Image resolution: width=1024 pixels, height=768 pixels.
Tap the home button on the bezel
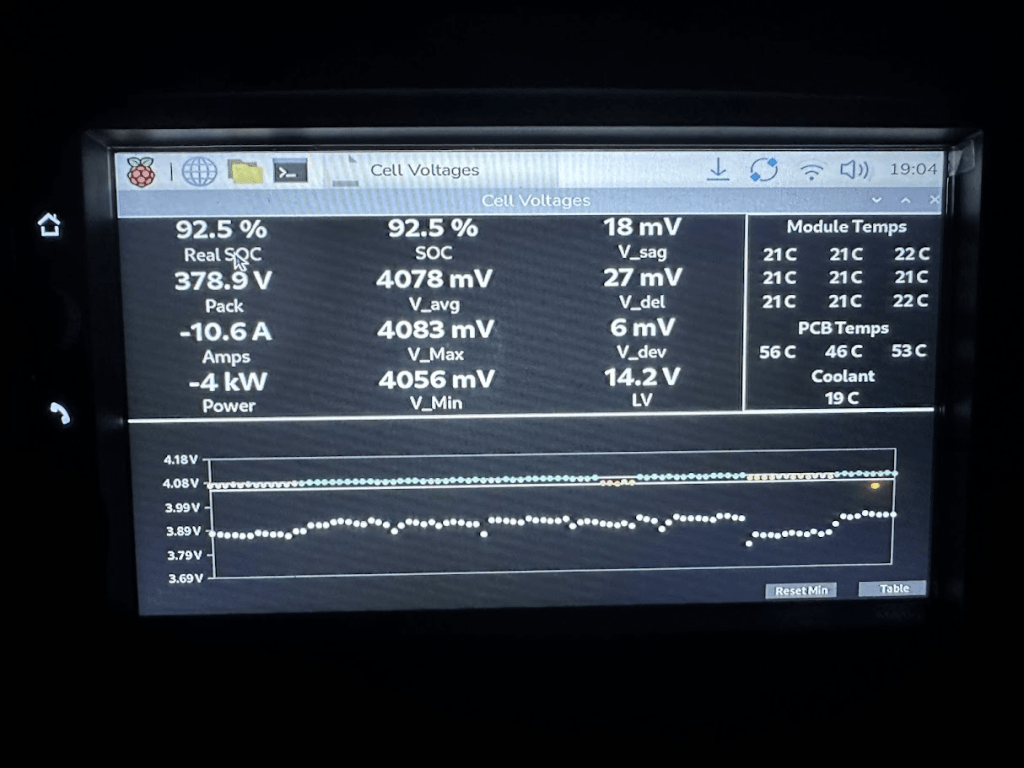(49, 225)
